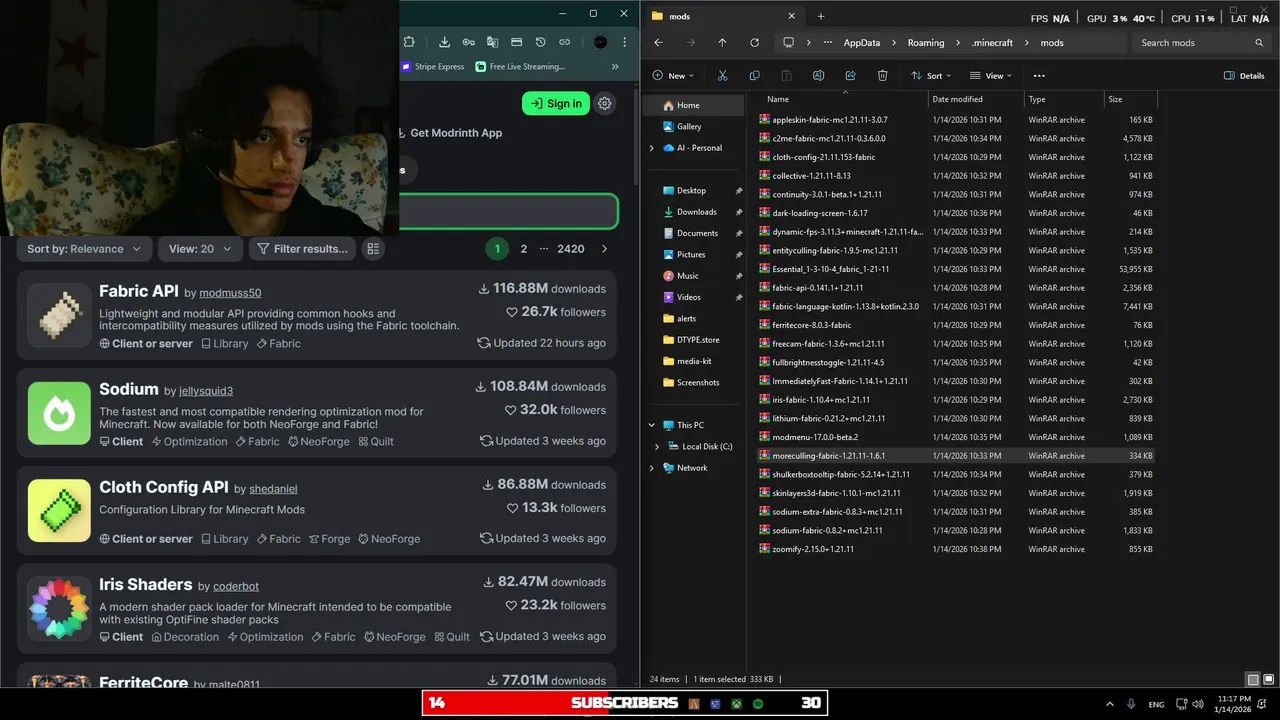Click the Iris Shaders mod icon

coord(59,608)
